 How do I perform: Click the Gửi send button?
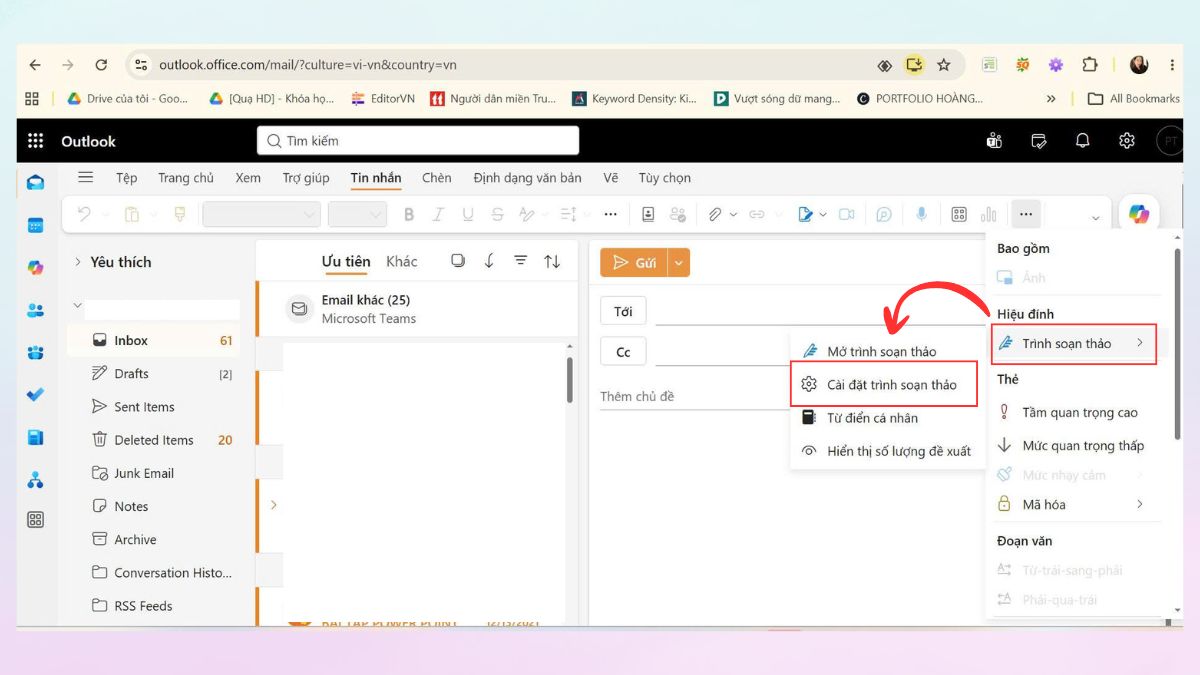tap(634, 263)
